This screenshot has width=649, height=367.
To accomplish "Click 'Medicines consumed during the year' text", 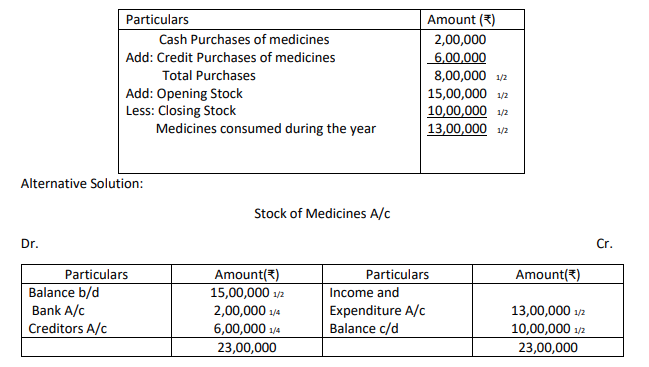I will click(266, 129).
